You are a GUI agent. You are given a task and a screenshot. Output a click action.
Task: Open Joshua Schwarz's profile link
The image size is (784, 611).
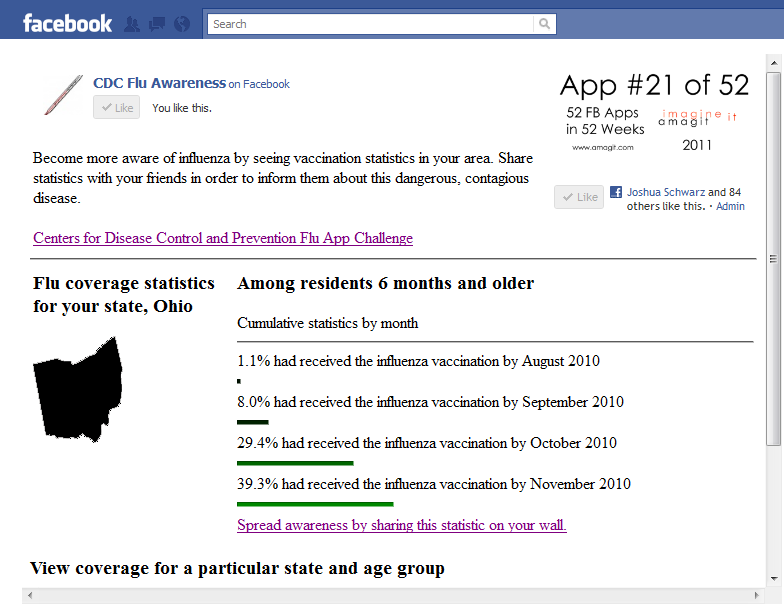coord(666,192)
